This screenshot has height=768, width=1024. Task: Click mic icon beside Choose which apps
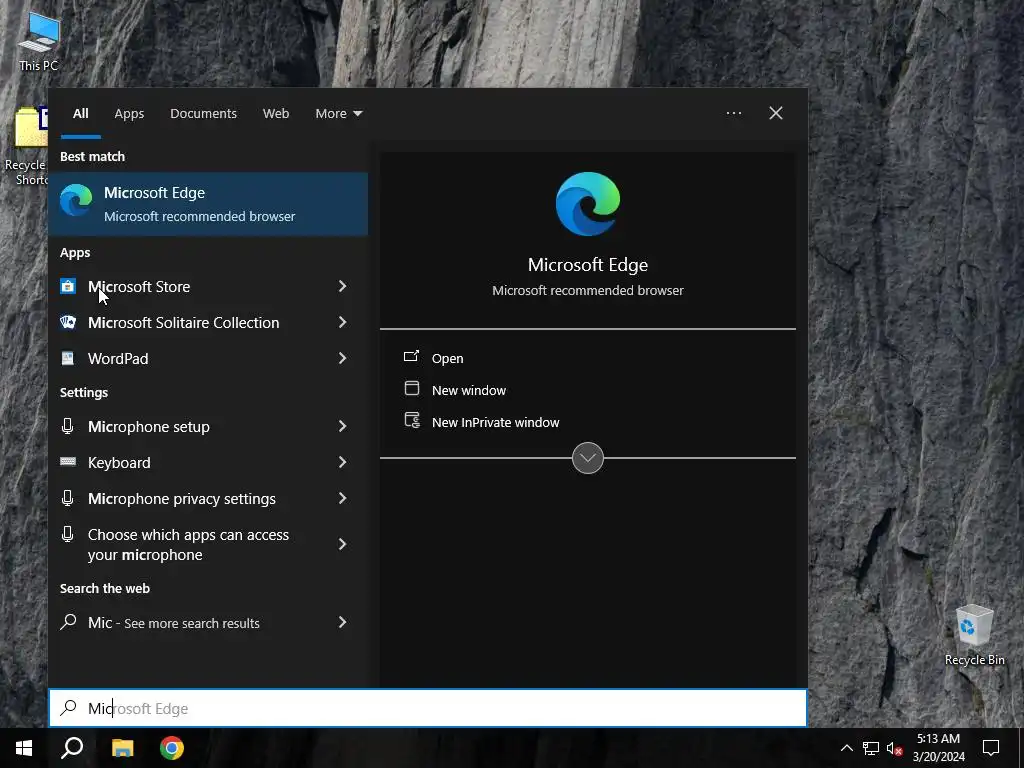[x=67, y=534]
